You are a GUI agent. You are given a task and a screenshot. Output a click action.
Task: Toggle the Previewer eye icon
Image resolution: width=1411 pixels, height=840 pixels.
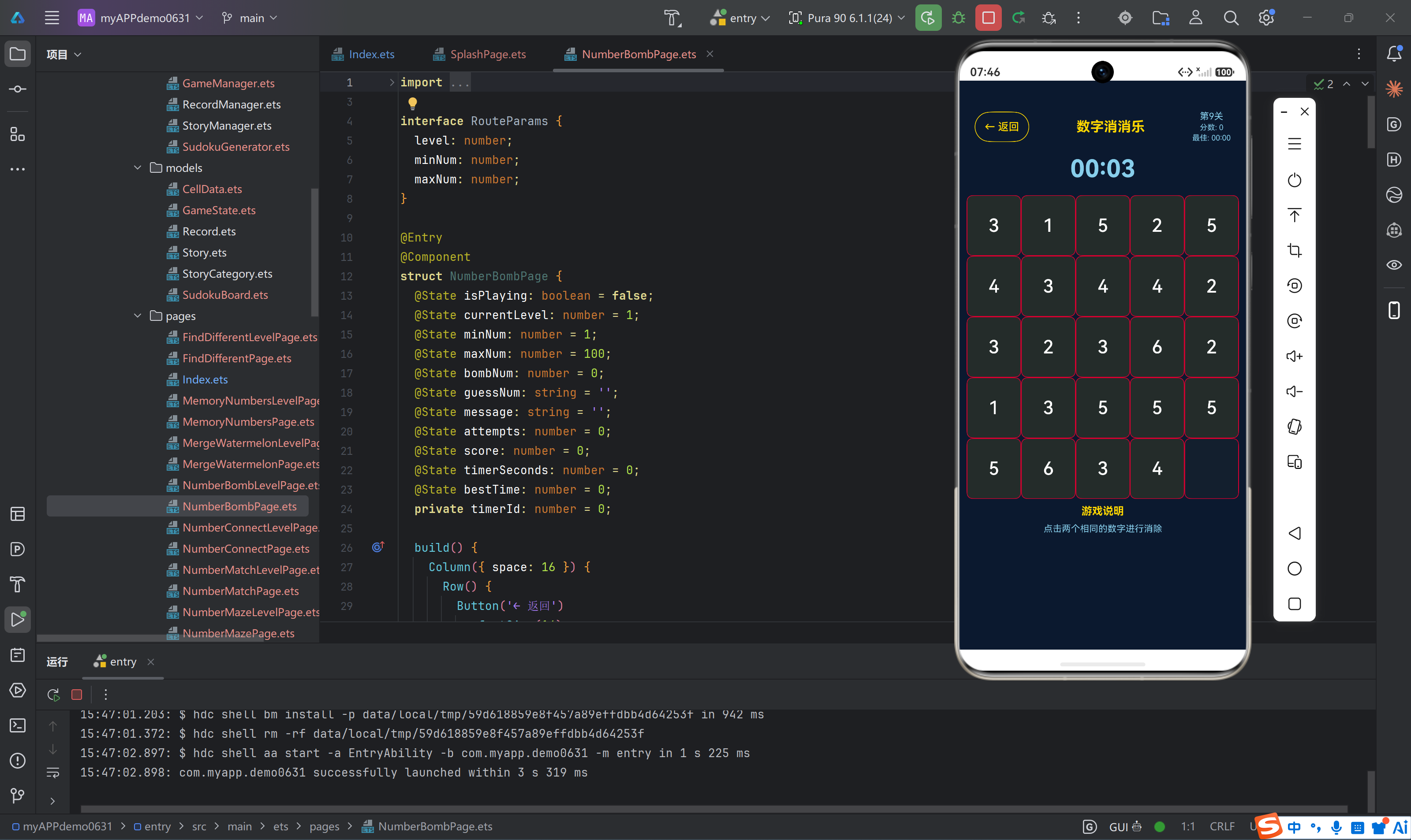[x=1394, y=265]
